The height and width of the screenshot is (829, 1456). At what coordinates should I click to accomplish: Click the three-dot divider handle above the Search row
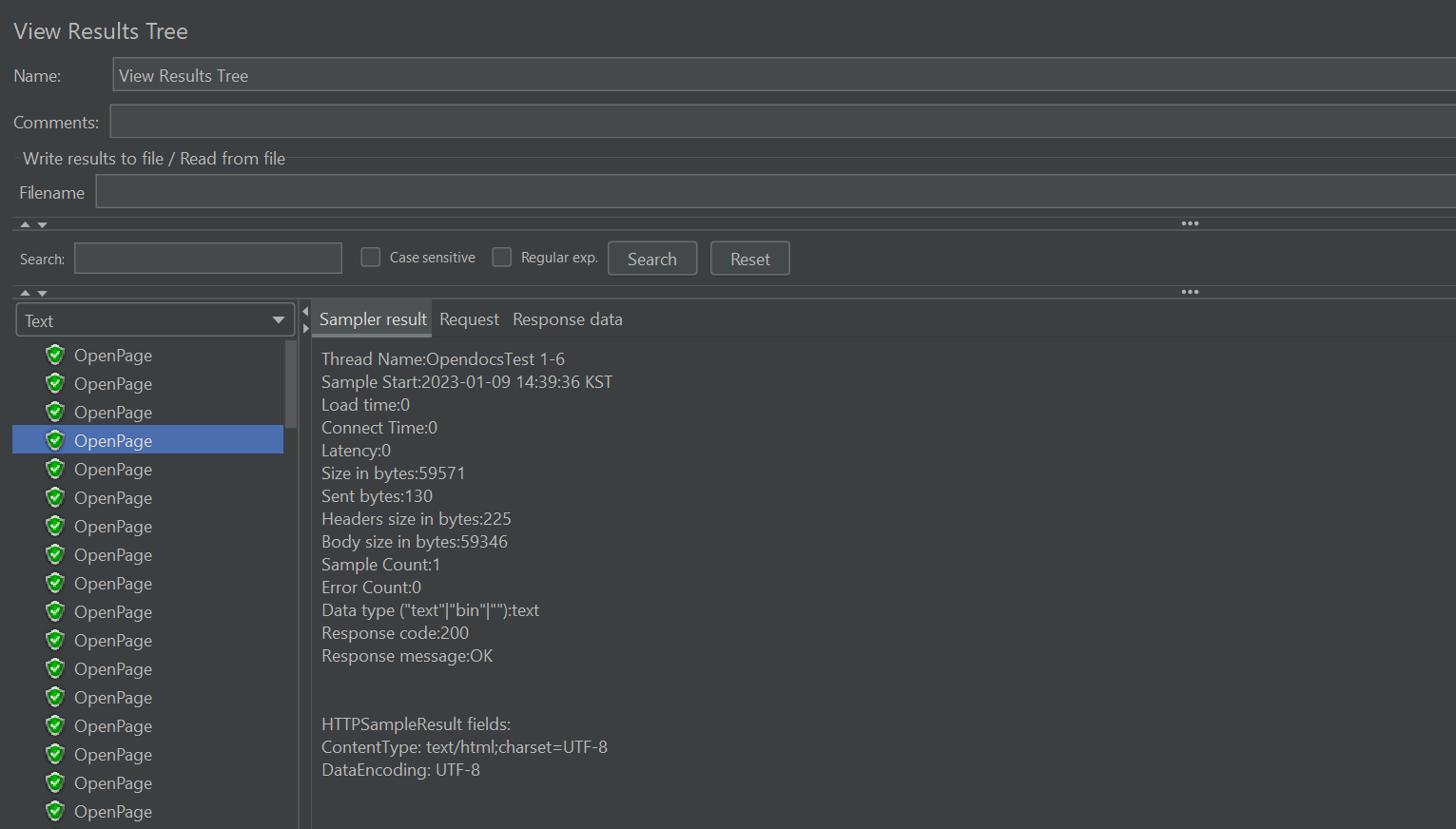(1190, 223)
